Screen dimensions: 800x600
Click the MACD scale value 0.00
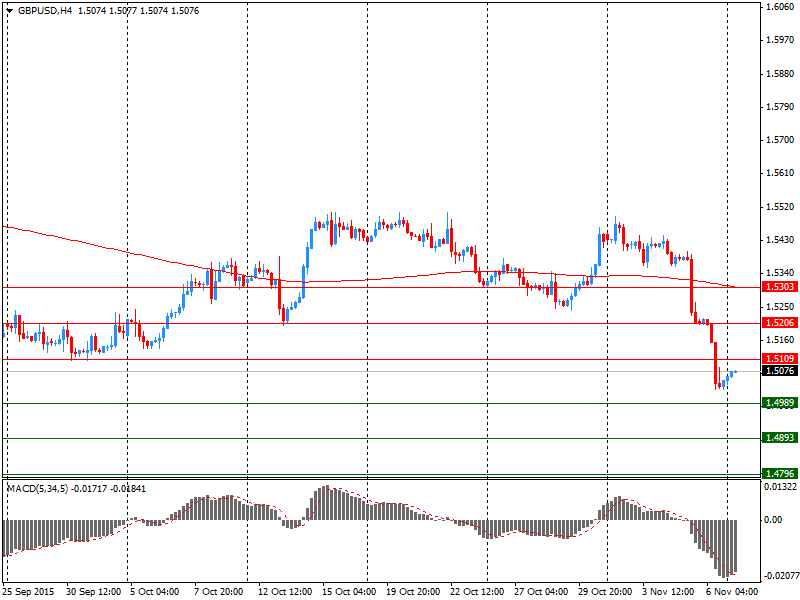tap(773, 520)
